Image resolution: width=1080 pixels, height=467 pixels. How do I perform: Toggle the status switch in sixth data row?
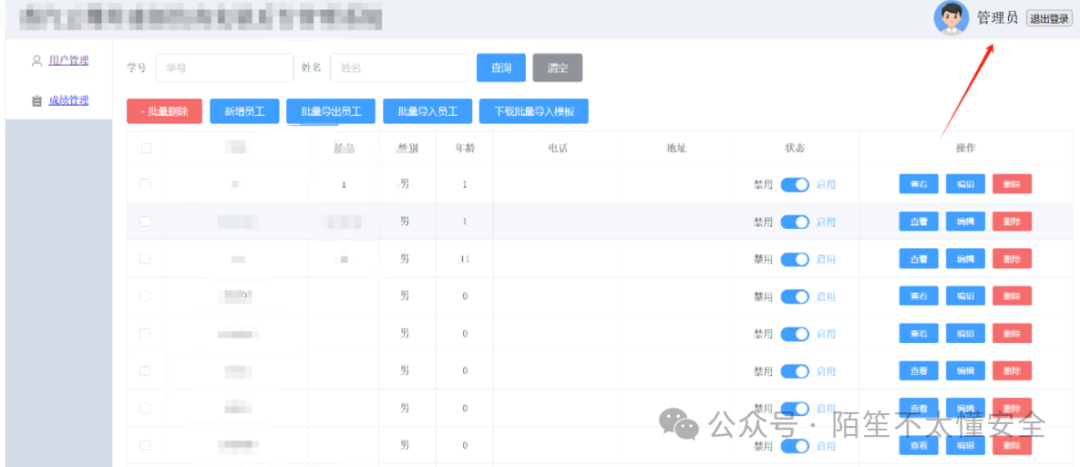pos(795,371)
